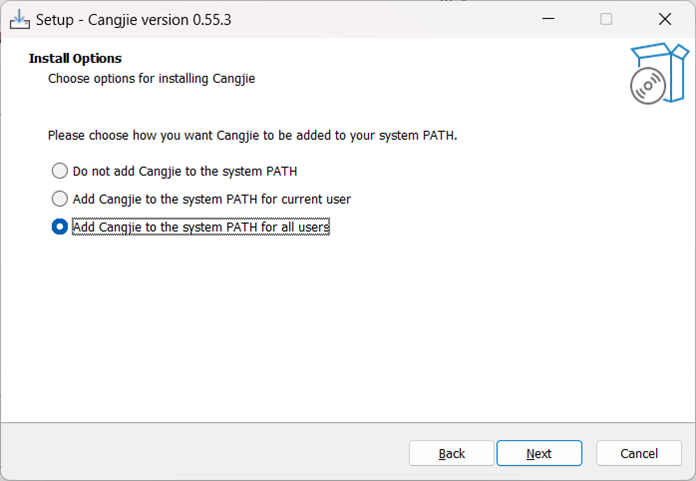Click label 'Do not add Cangjie to the system PATH'

(185, 171)
